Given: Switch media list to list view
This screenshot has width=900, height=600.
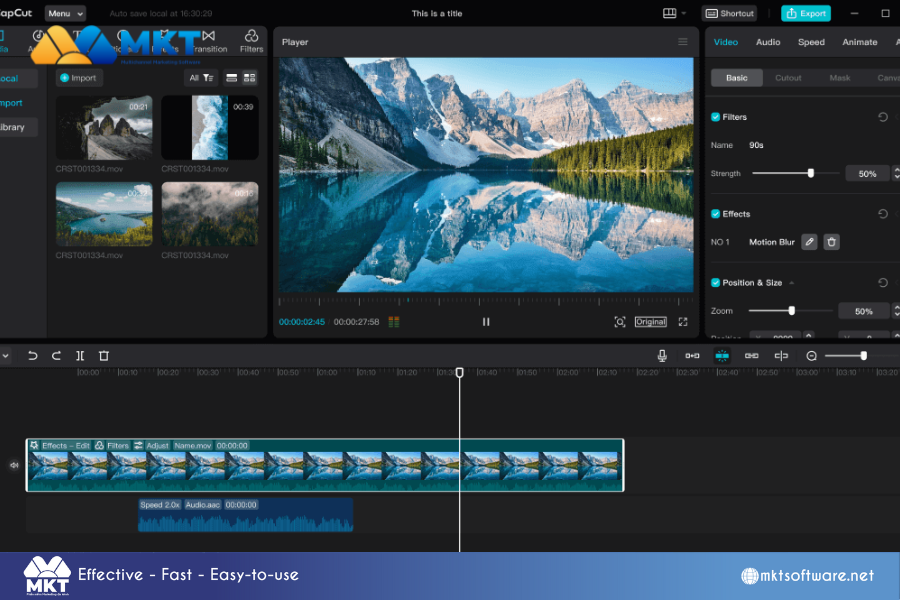Looking at the screenshot, I should click(232, 78).
